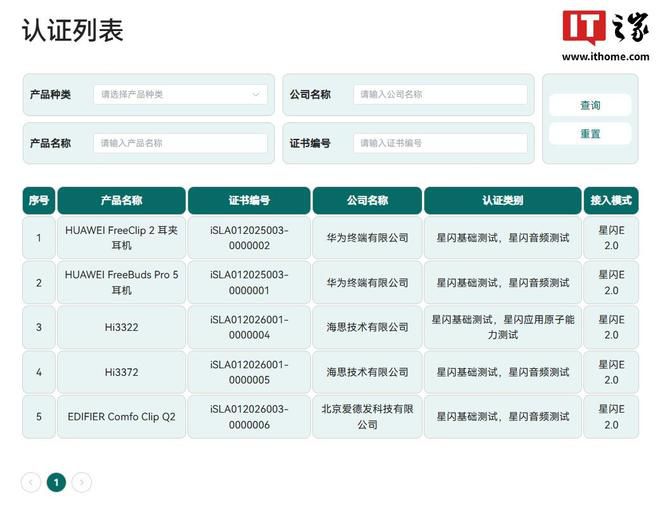
Task: Click certificate iSLA012025003-0000001
Action: tap(249, 282)
